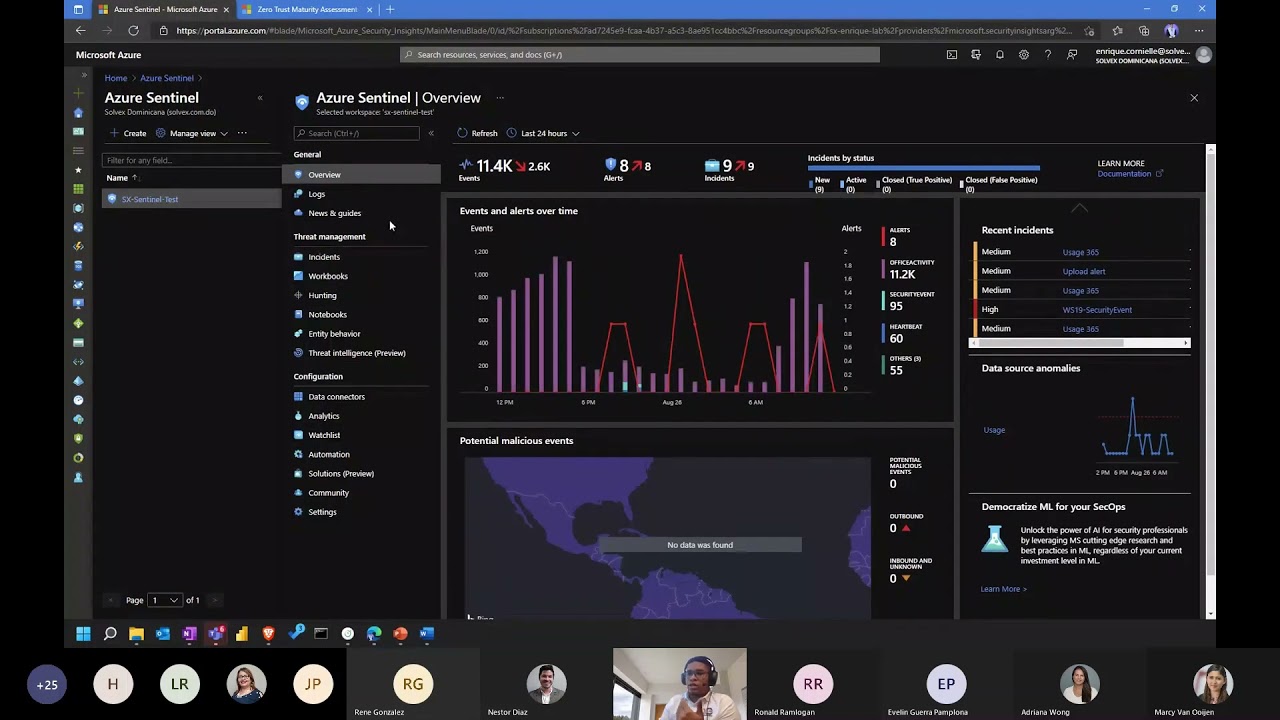Collapse the Sentinel navigation menu

431,133
